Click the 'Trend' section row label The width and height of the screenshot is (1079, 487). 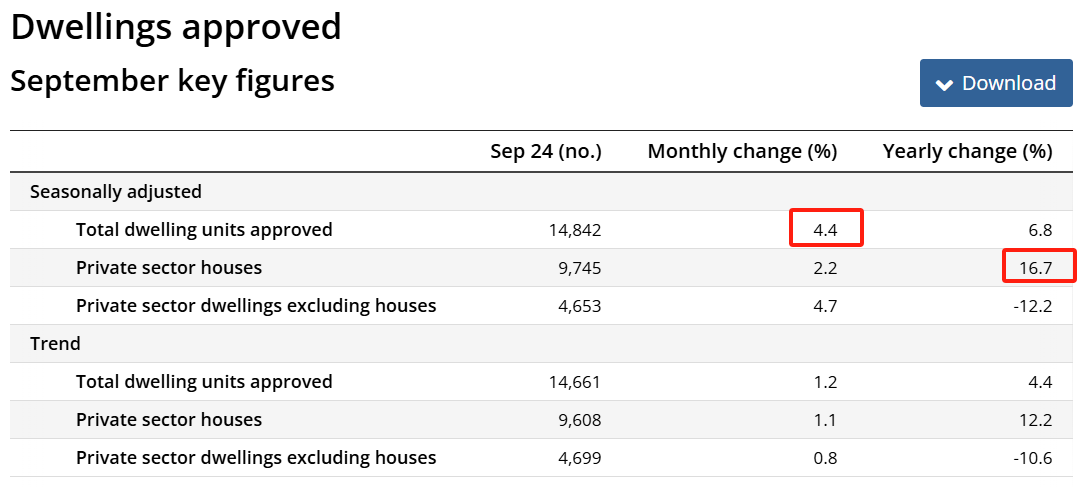pyautogui.click(x=55, y=343)
